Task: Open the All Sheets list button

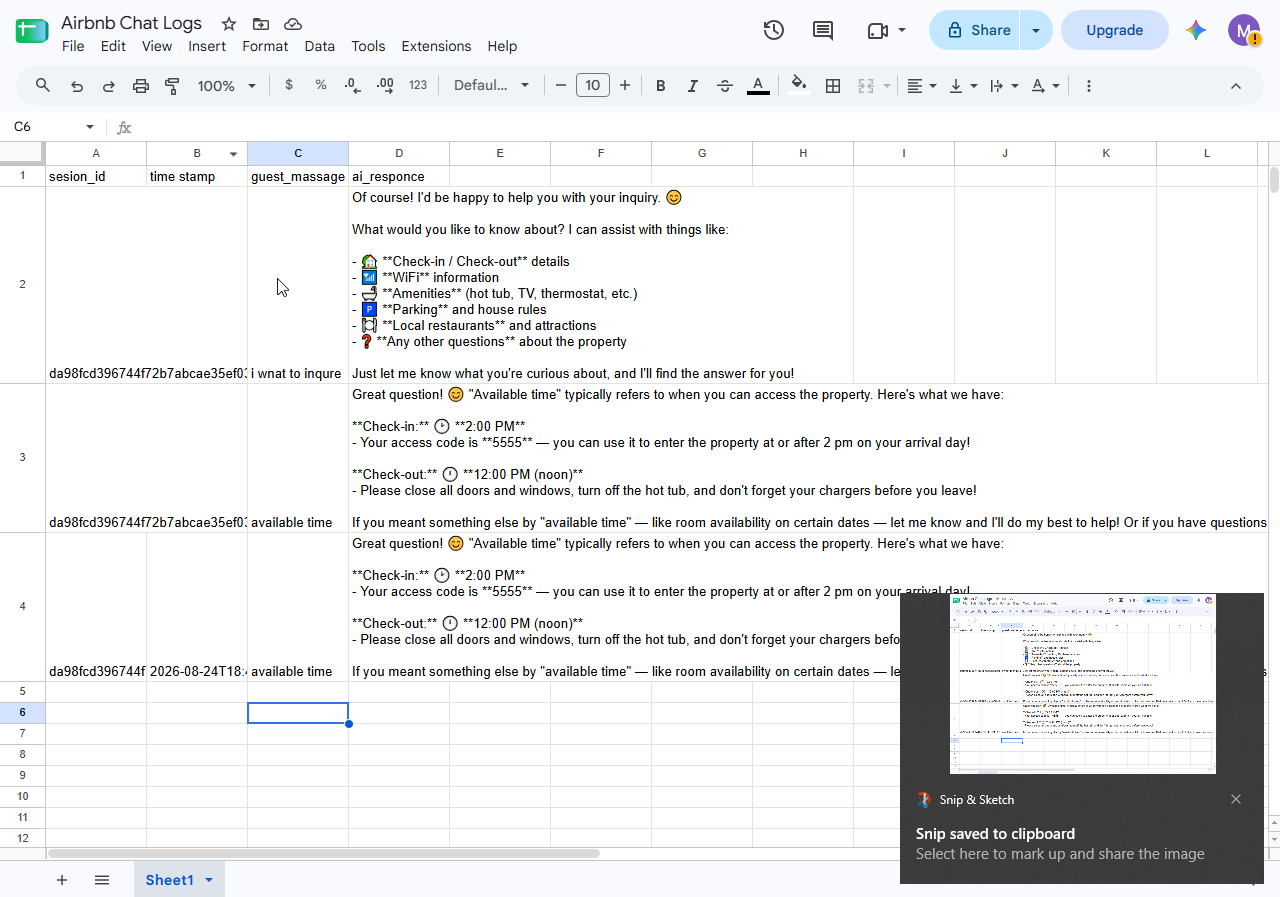Action: (x=102, y=880)
